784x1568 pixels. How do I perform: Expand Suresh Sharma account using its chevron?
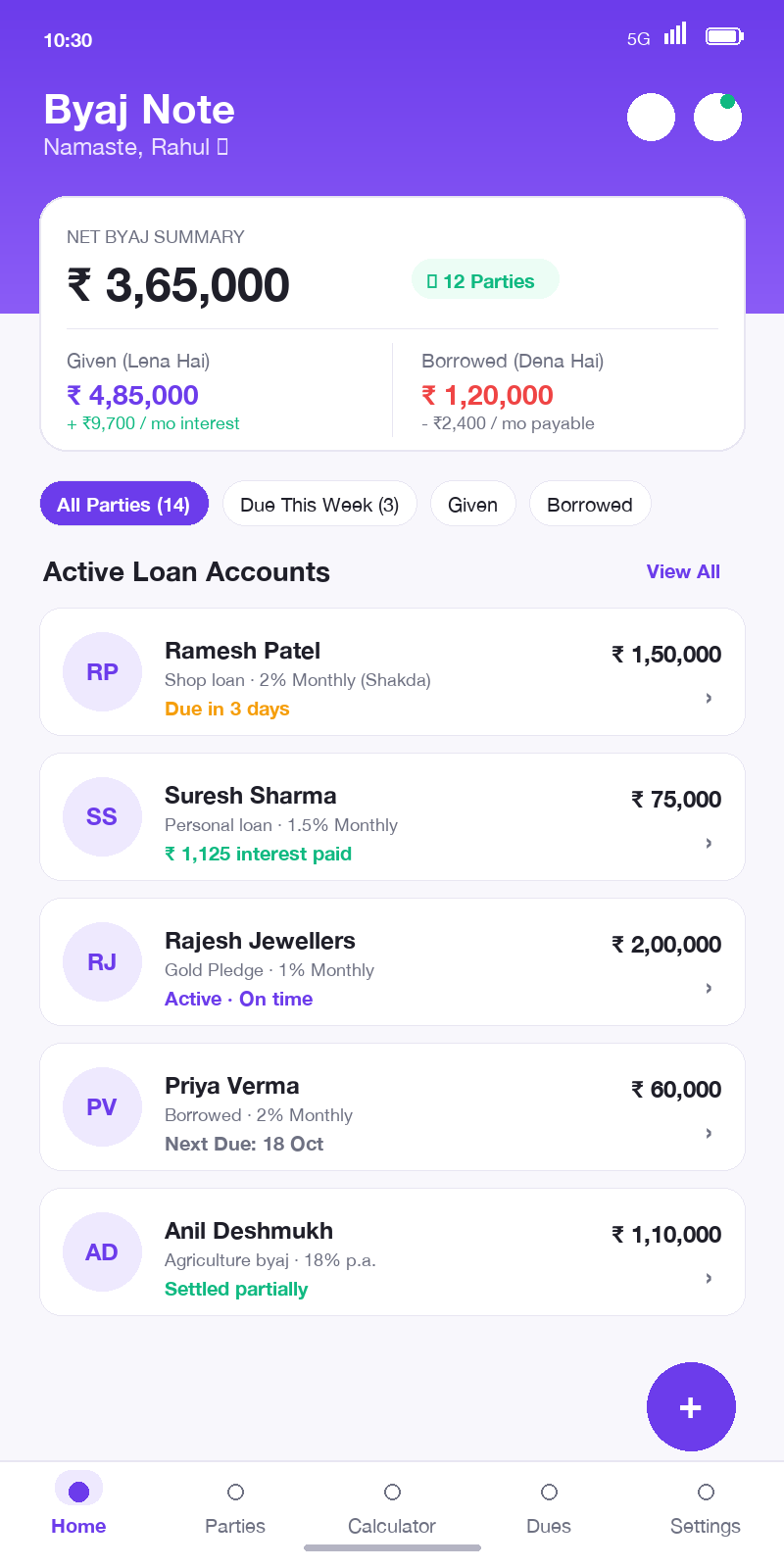pos(709,843)
